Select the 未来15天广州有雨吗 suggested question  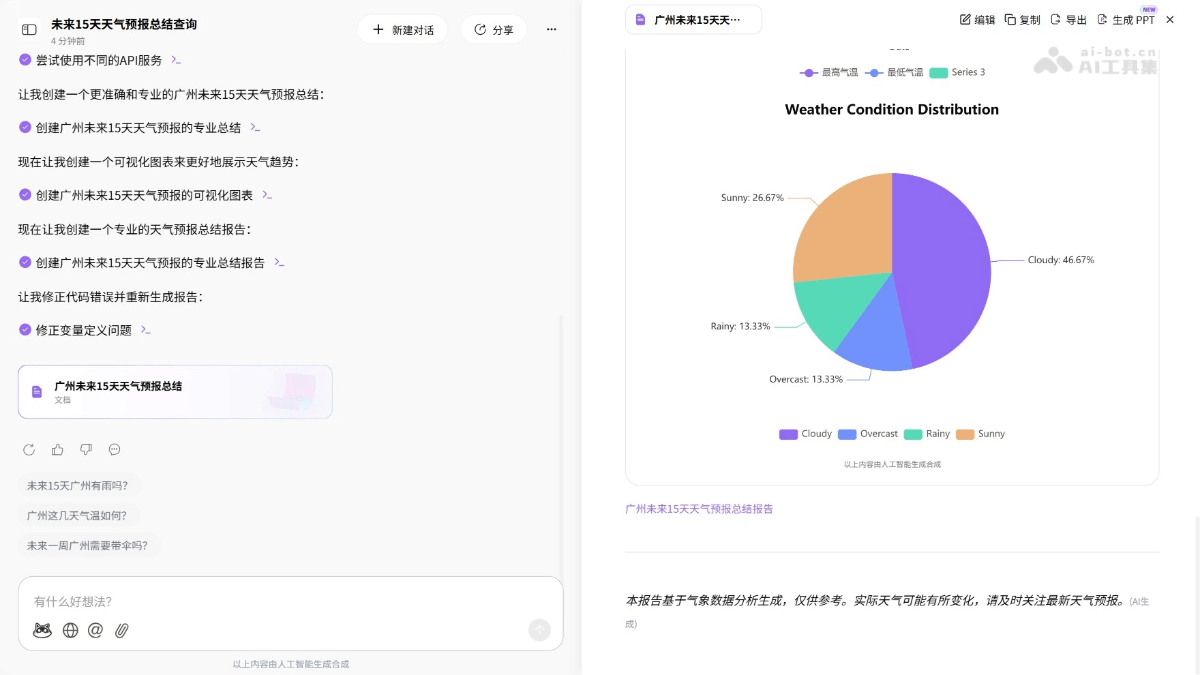[79, 485]
